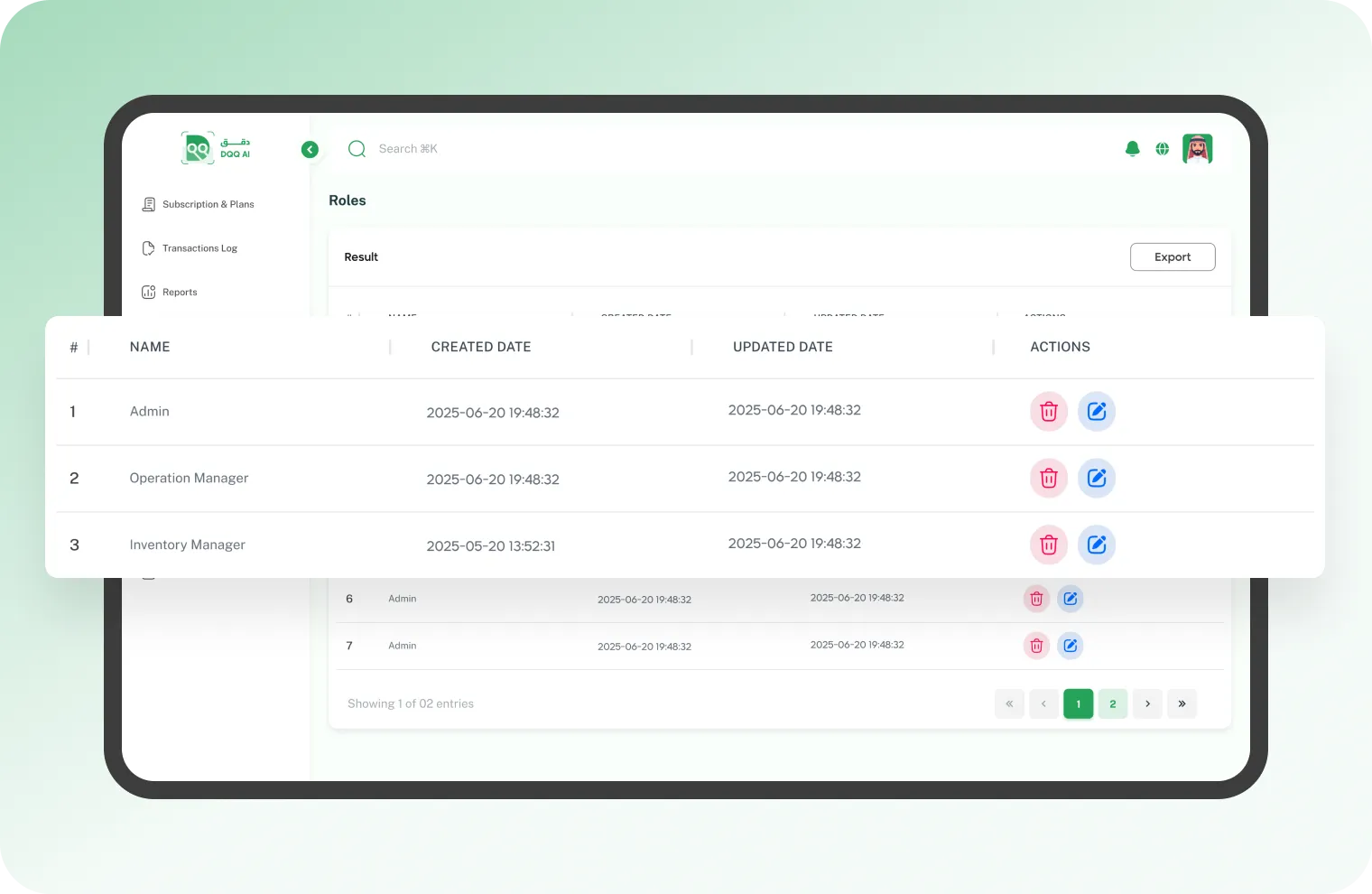Viewport: 1372px width, 894px height.
Task: Open the Reports section
Action: point(180,292)
